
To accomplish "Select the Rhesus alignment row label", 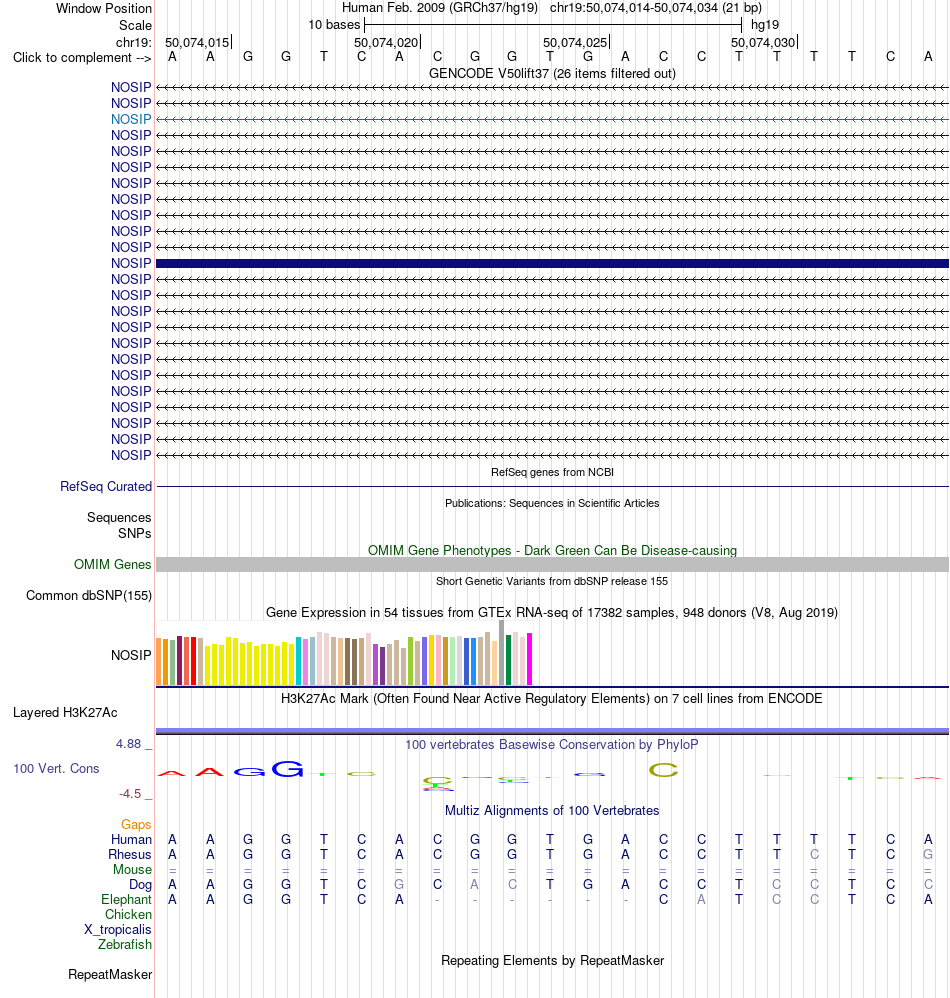I will [x=130, y=855].
